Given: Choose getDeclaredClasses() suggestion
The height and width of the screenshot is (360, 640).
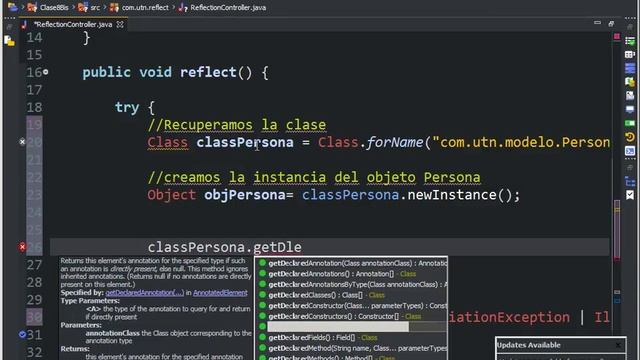Looking at the screenshot, I should [x=352, y=295].
